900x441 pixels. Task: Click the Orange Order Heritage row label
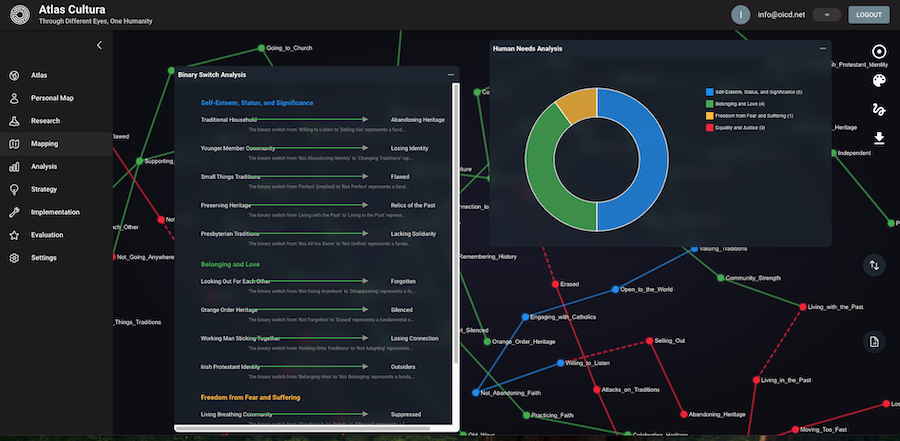point(229,310)
